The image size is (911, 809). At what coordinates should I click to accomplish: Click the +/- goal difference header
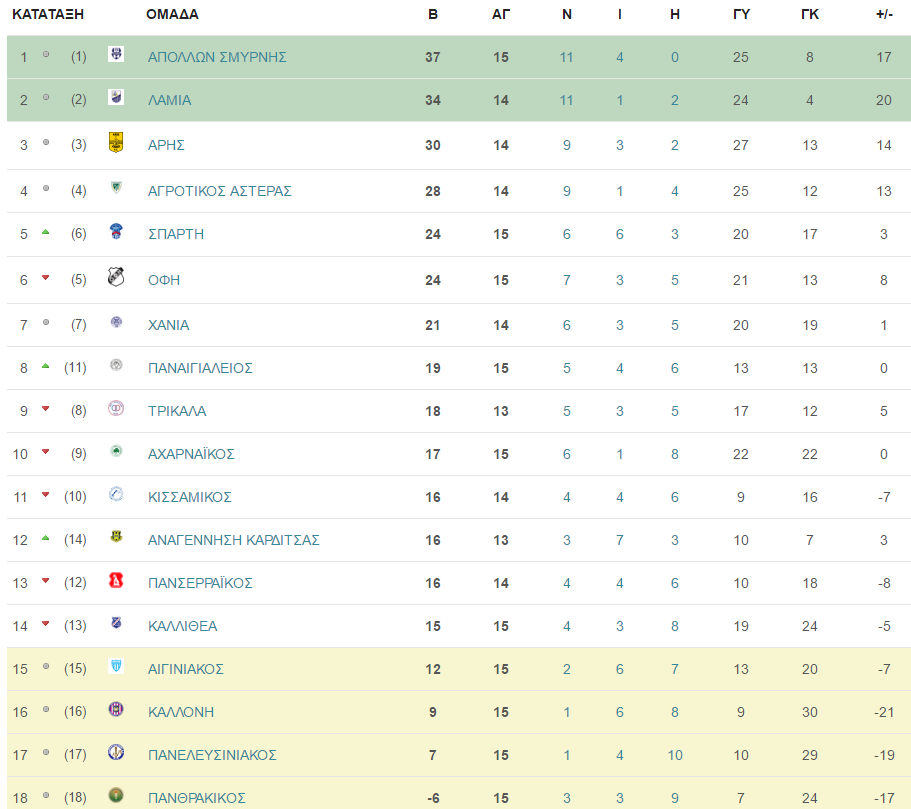[x=884, y=15]
